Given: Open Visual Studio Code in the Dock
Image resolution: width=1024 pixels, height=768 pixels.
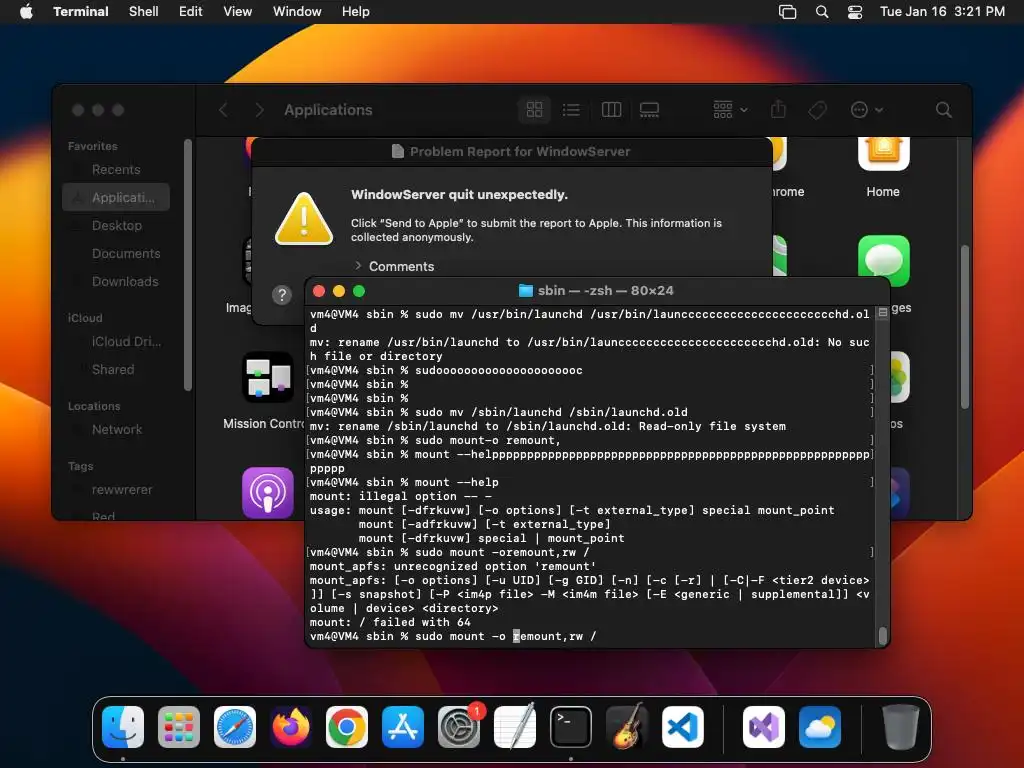Looking at the screenshot, I should click(x=682, y=727).
